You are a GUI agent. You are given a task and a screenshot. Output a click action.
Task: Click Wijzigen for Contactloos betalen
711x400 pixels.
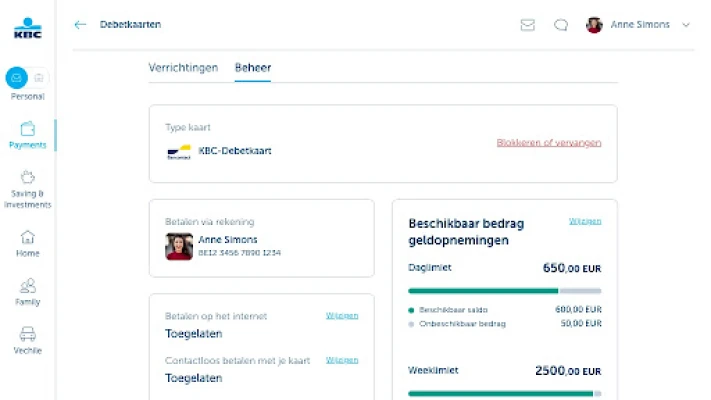[x=342, y=360]
